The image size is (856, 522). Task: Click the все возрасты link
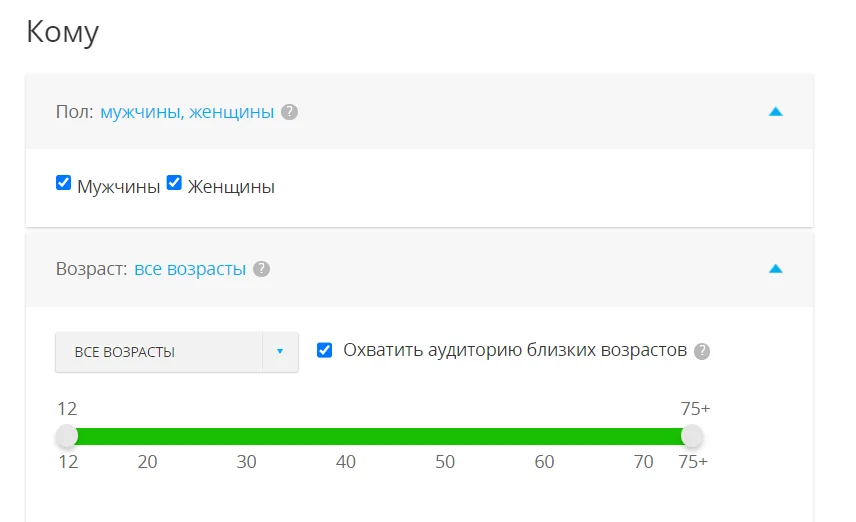click(x=190, y=269)
